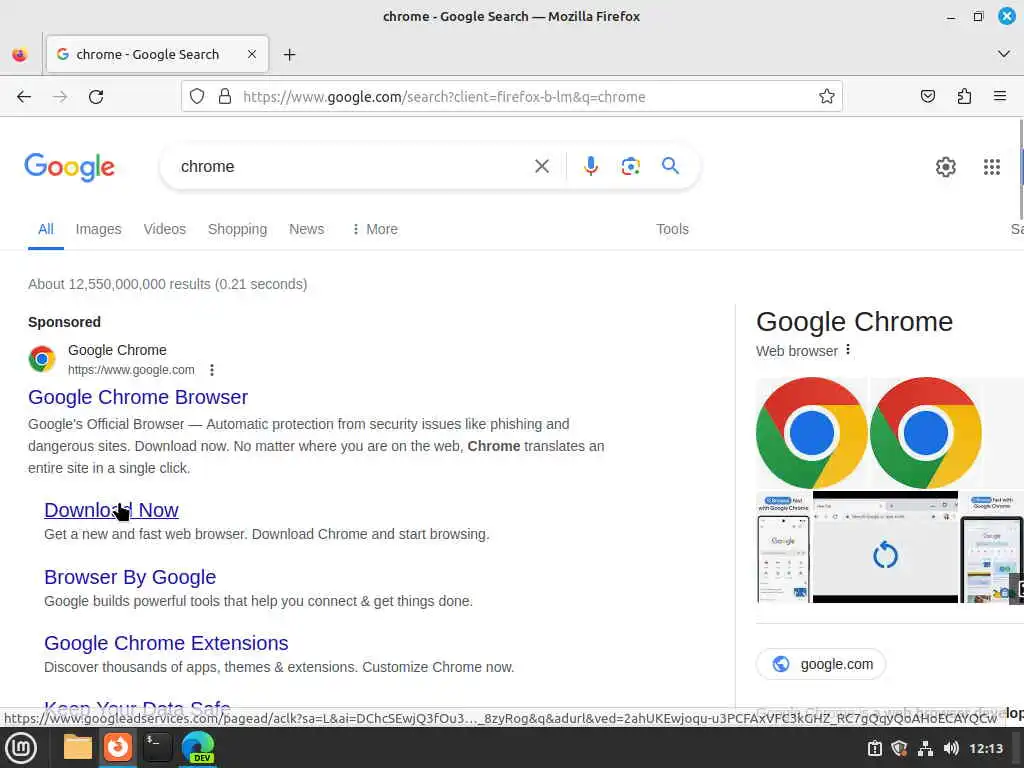
Task: Reload the current page
Action: point(96,97)
